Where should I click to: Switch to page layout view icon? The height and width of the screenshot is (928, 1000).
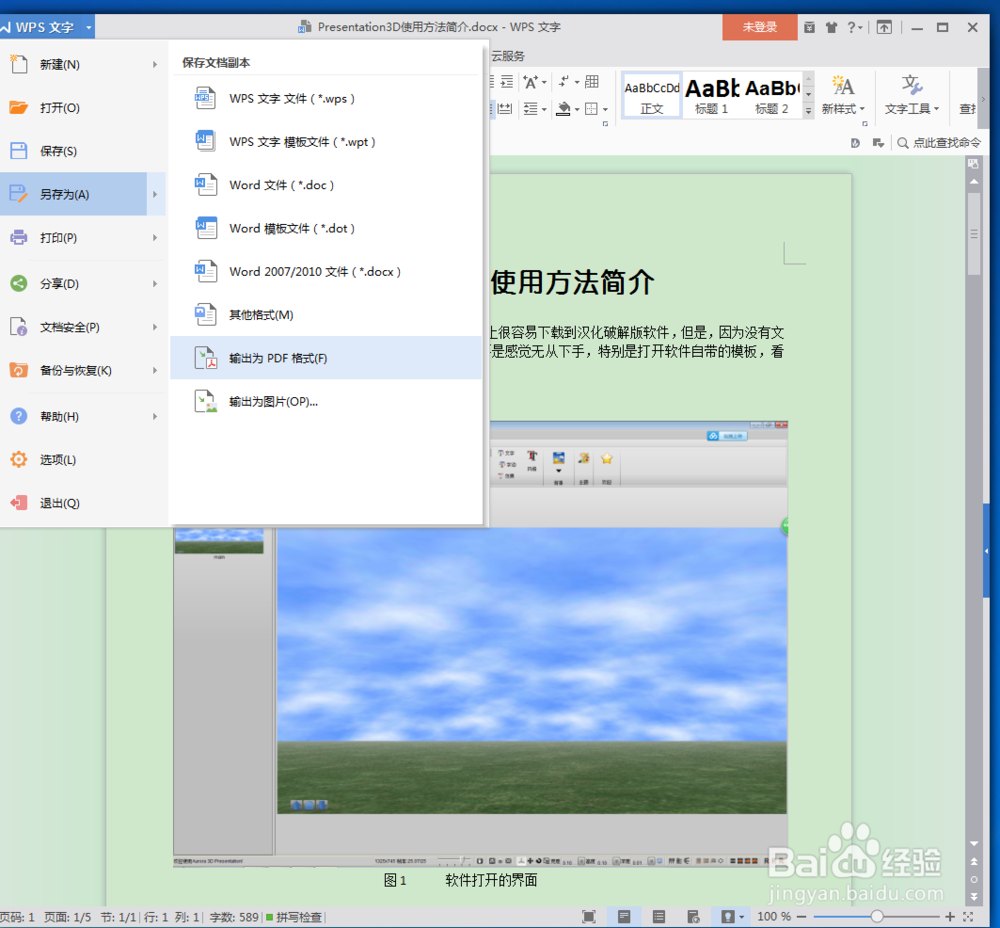click(x=624, y=917)
